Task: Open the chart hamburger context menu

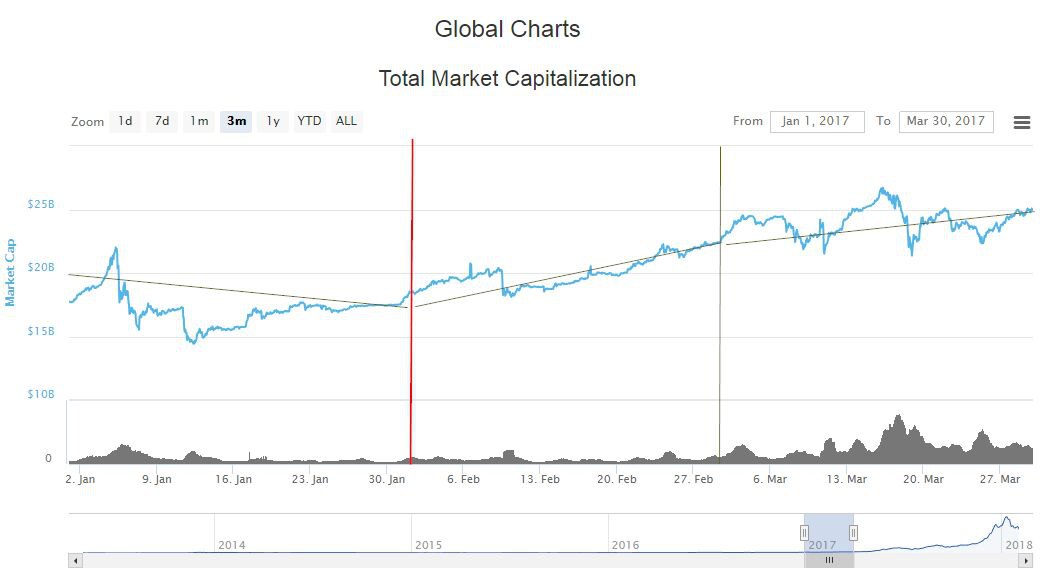Action: pyautogui.click(x=1021, y=122)
